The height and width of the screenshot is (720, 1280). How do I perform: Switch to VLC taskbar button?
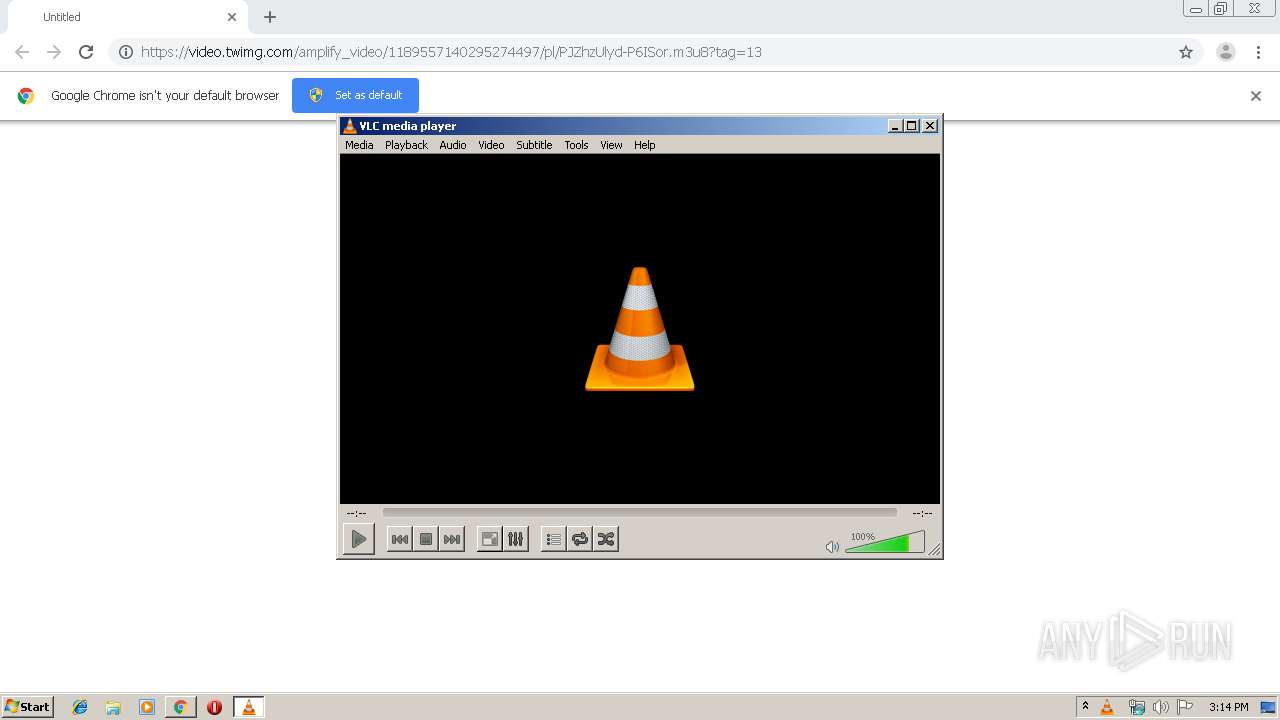[x=248, y=707]
